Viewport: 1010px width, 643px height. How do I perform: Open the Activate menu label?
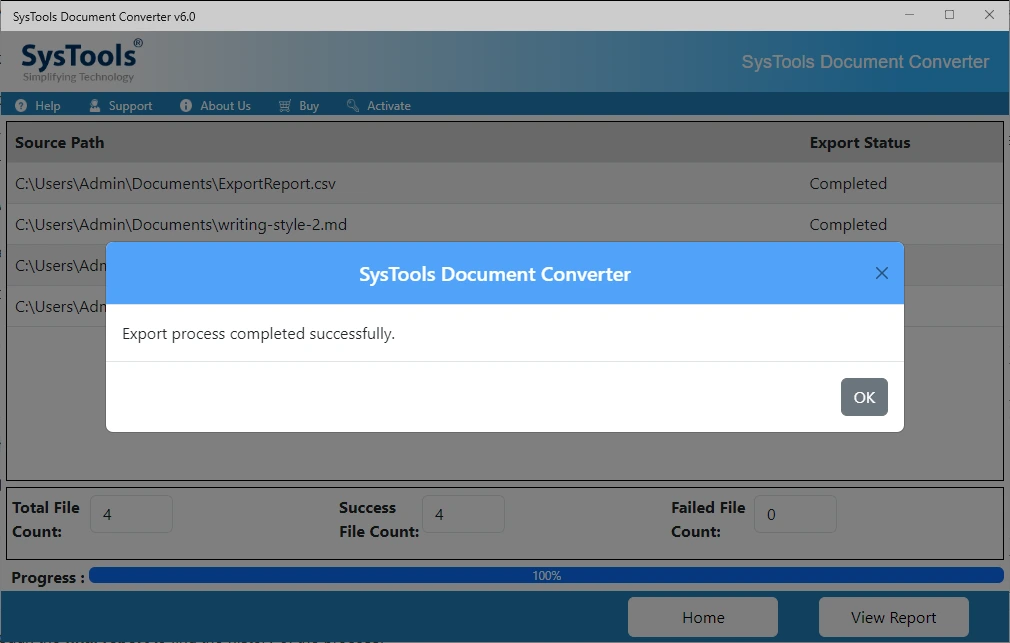(388, 106)
